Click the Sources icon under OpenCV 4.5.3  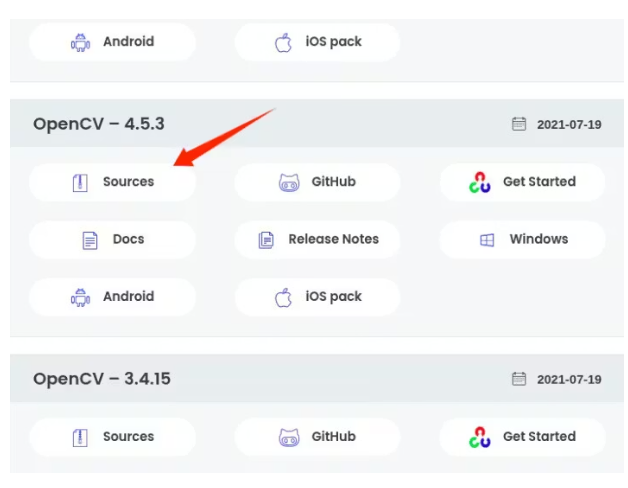point(81,183)
